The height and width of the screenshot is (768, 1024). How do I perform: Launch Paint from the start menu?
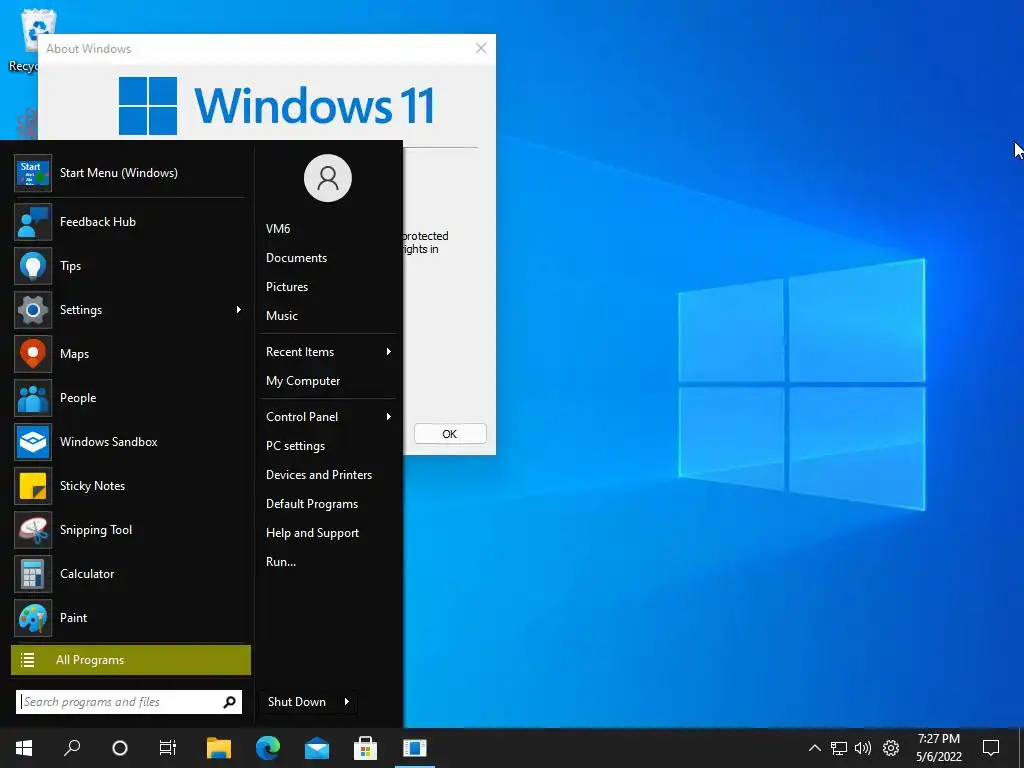[33, 618]
